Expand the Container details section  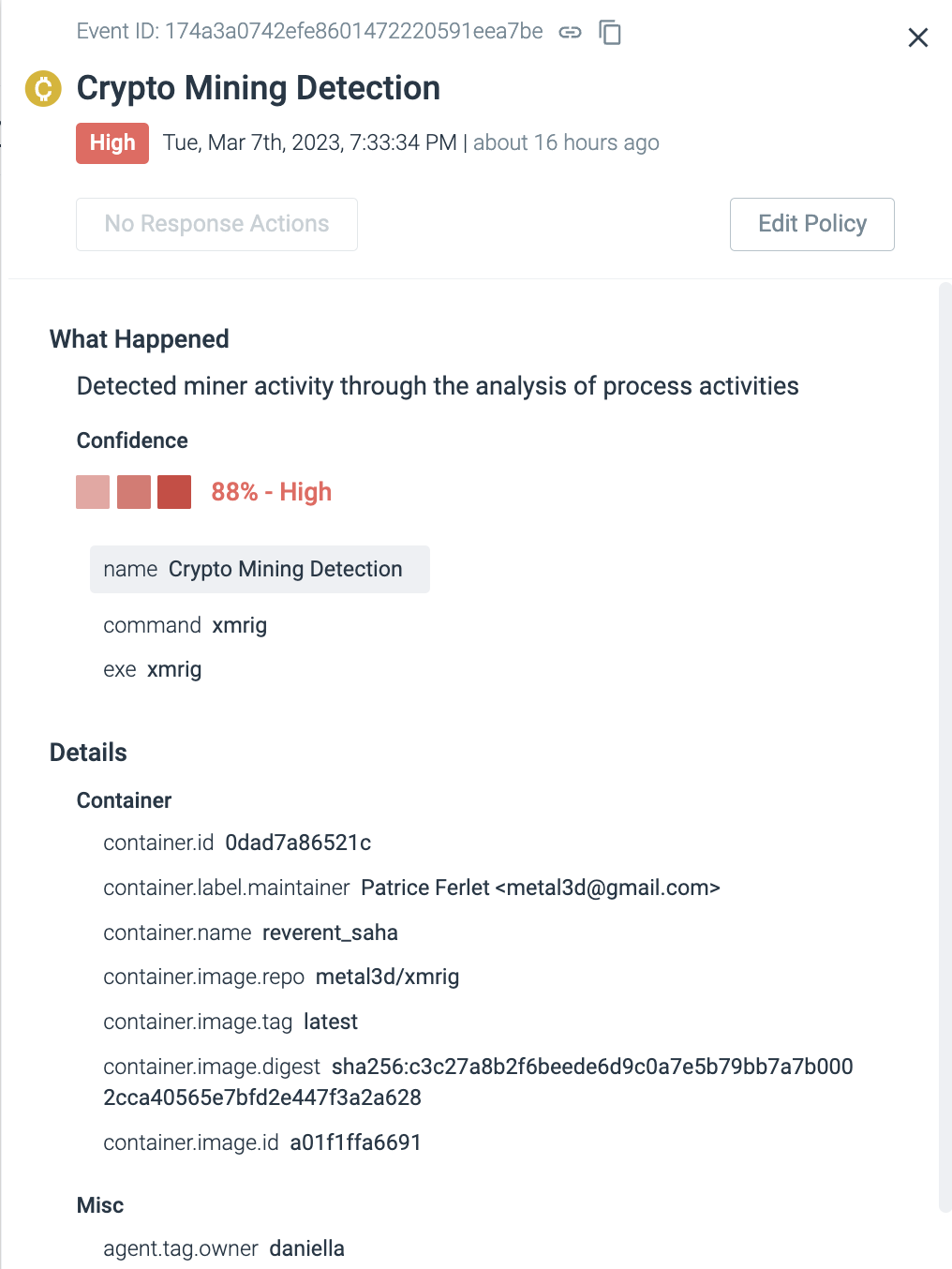pyautogui.click(x=123, y=800)
